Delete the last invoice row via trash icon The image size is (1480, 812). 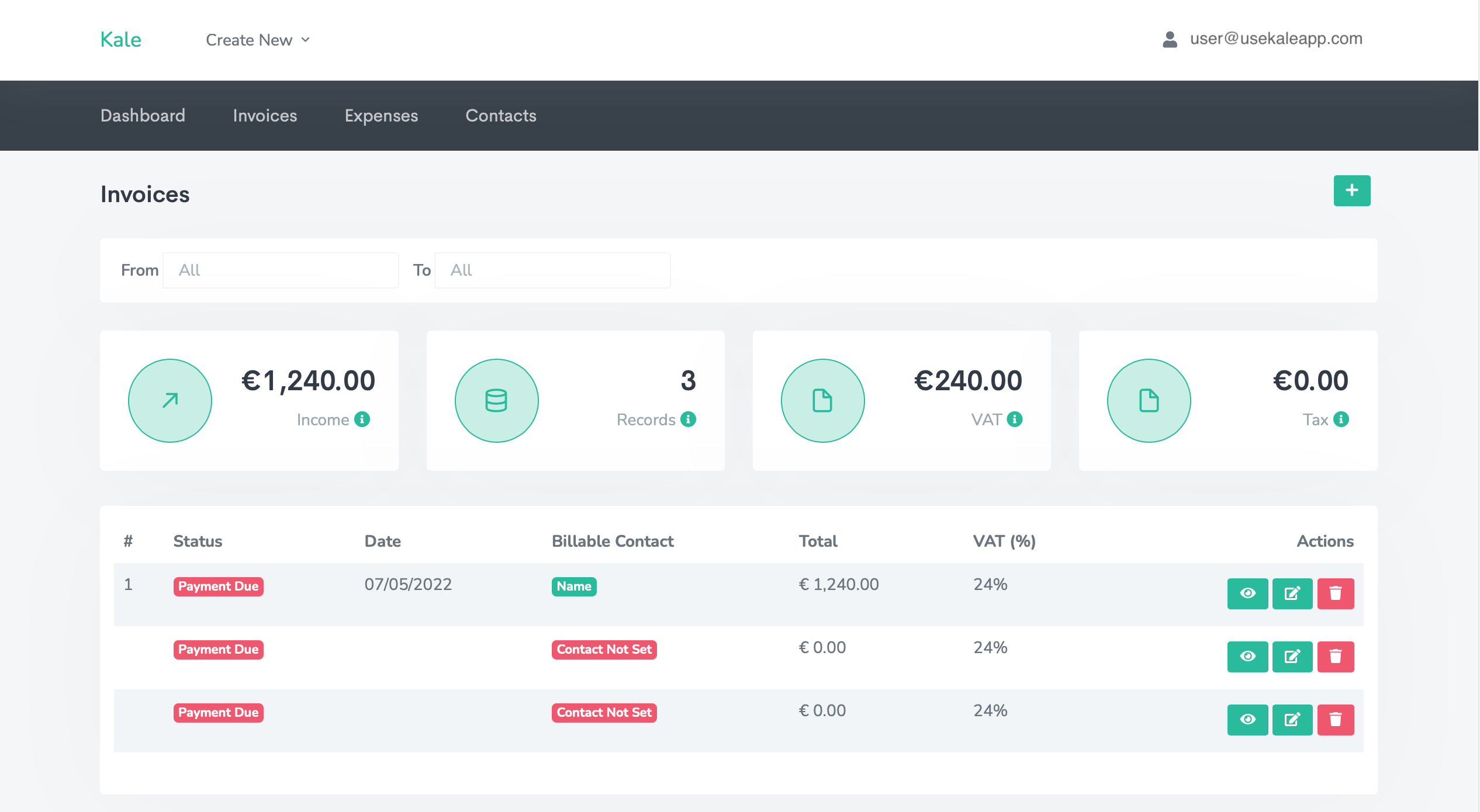pyautogui.click(x=1335, y=720)
